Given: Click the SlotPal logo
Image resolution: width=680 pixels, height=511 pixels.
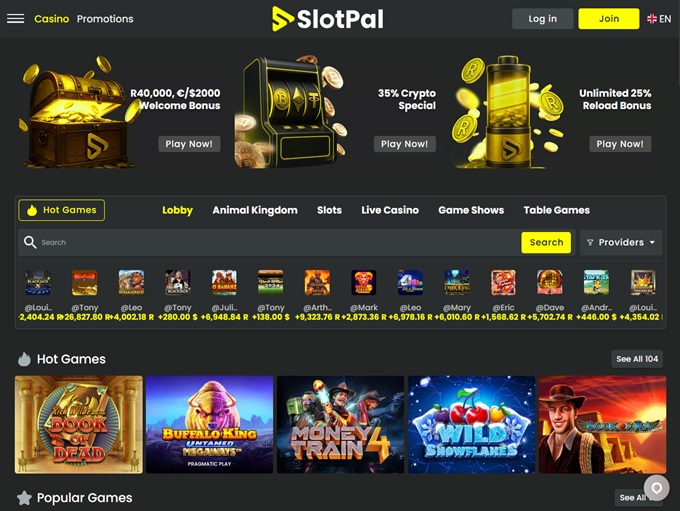Looking at the screenshot, I should click(x=328, y=19).
